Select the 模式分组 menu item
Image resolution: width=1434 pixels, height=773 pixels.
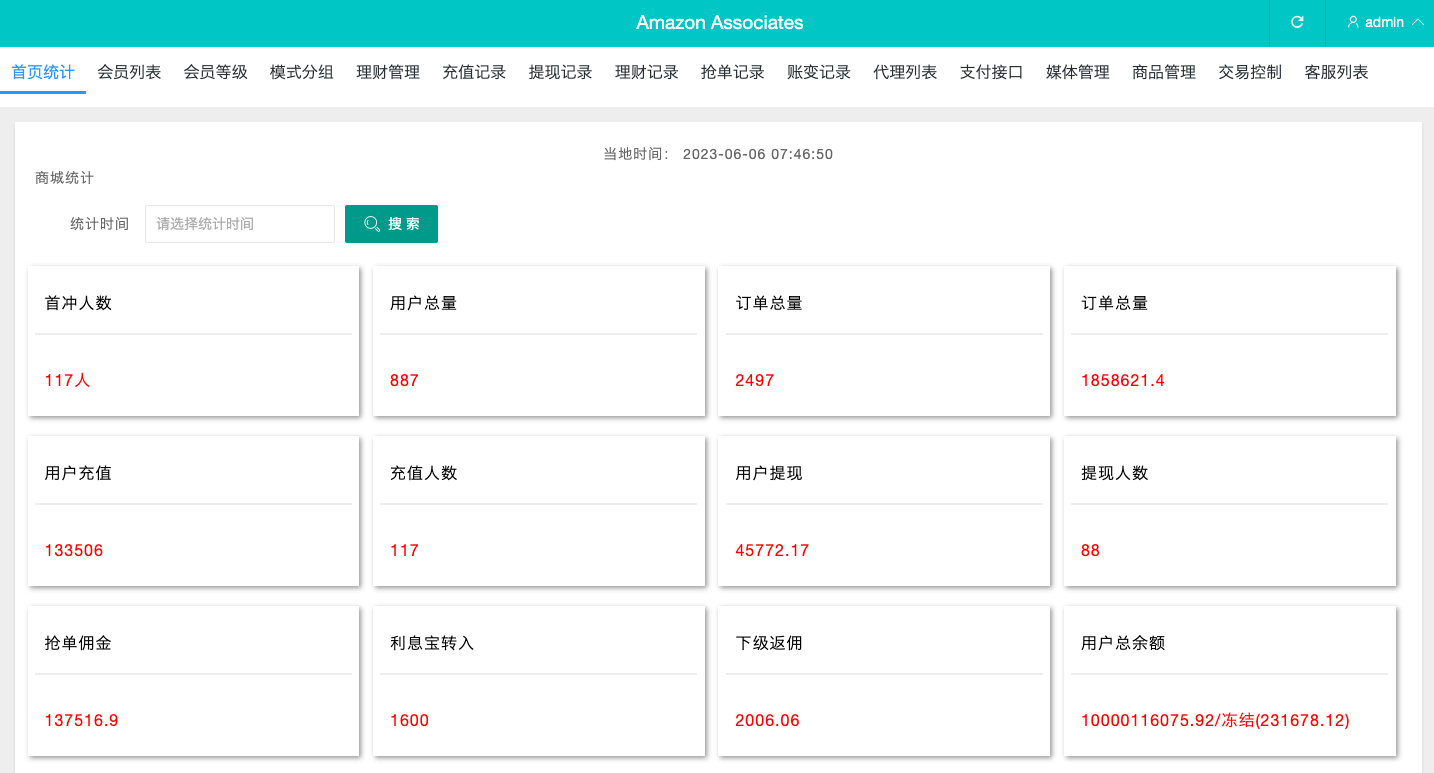(300, 72)
